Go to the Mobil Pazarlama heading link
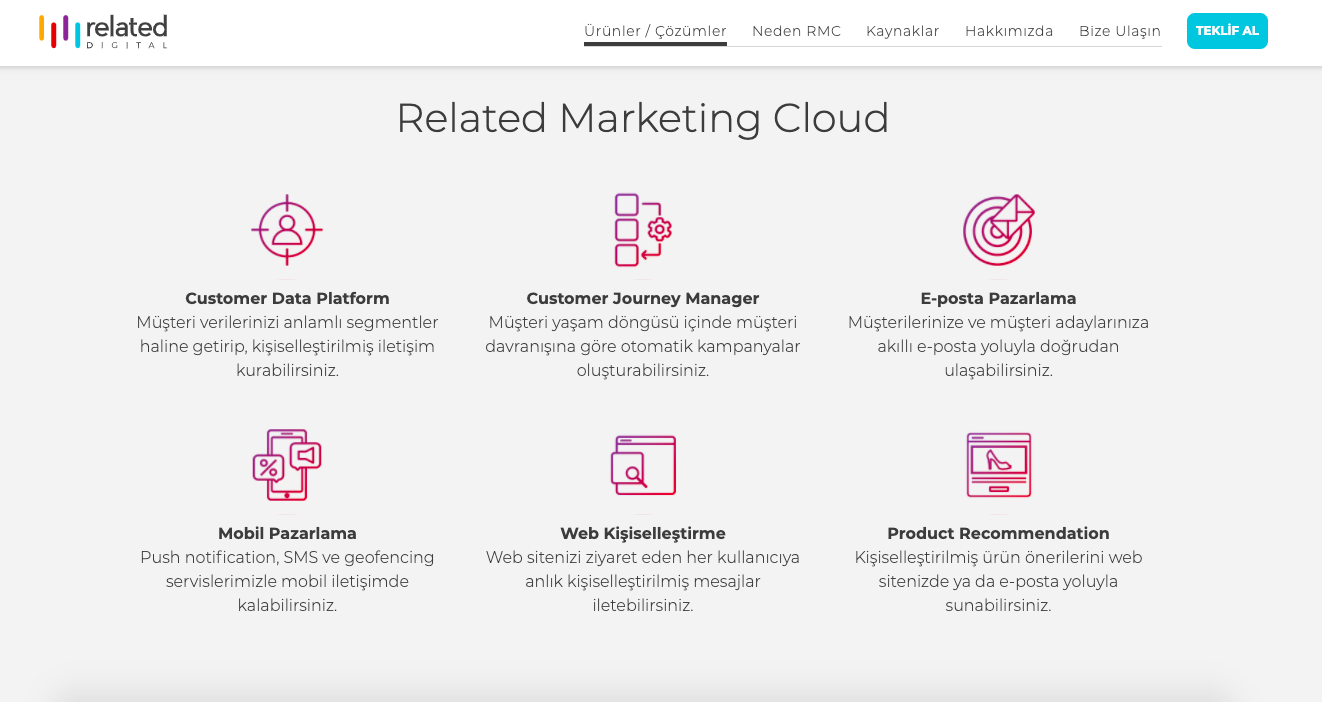The image size is (1322, 702). click(287, 533)
